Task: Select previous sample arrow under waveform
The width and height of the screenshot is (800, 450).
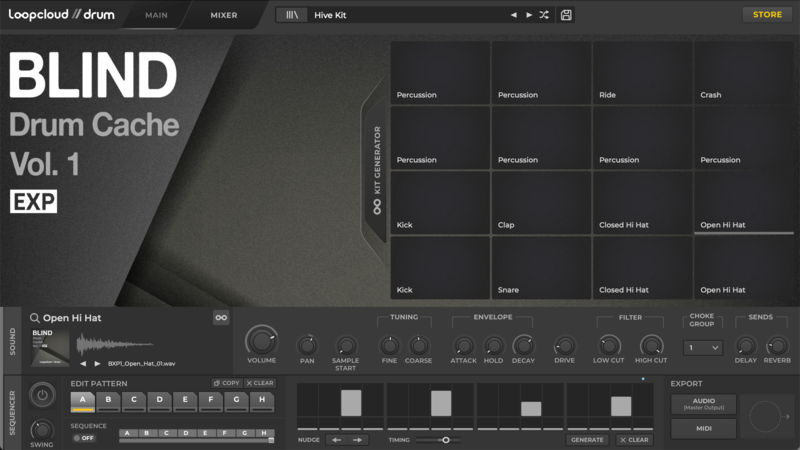Action: point(83,364)
